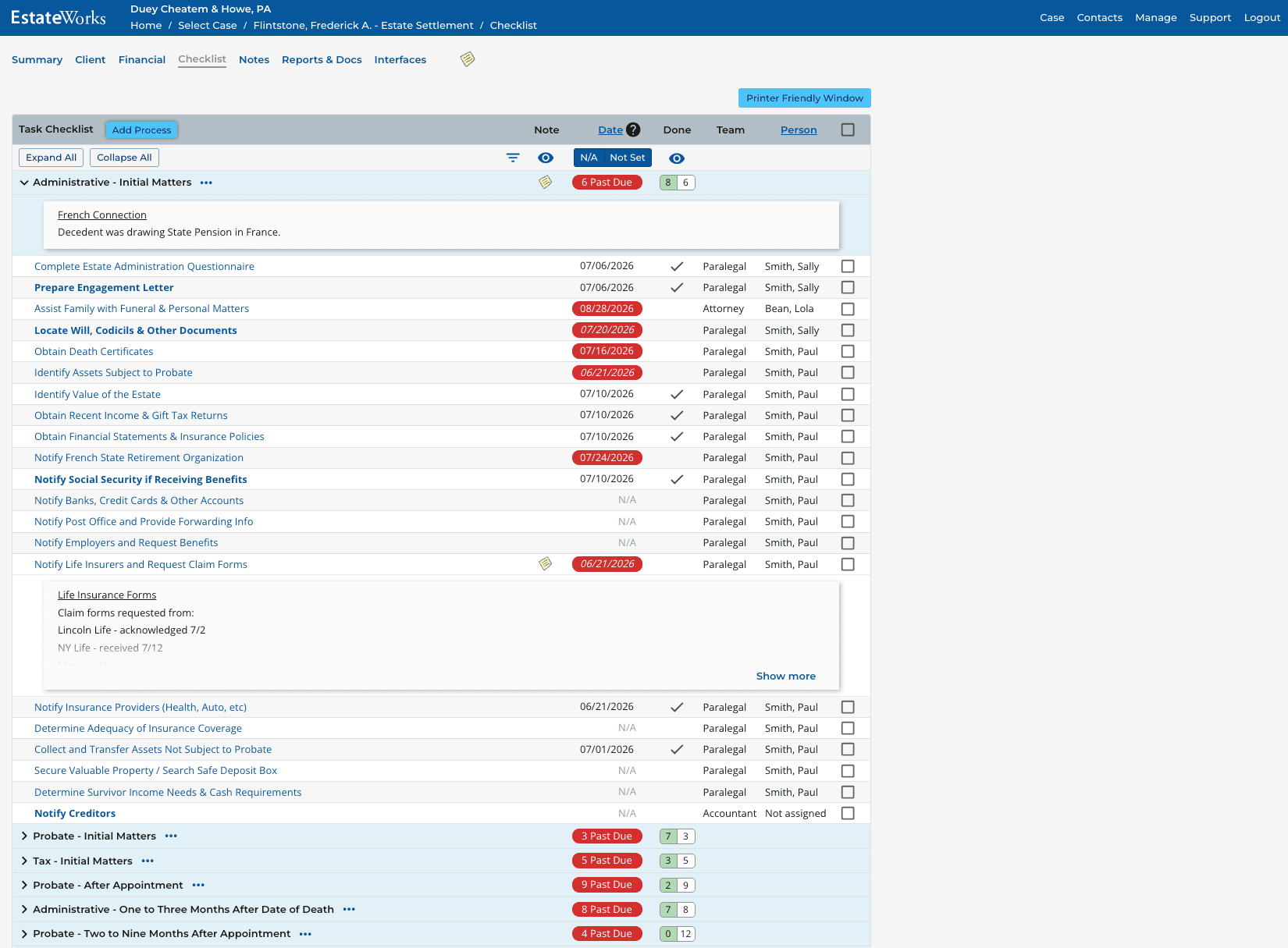
Task: Open options dots for Administrative - Initial Matters
Action: pos(206,183)
